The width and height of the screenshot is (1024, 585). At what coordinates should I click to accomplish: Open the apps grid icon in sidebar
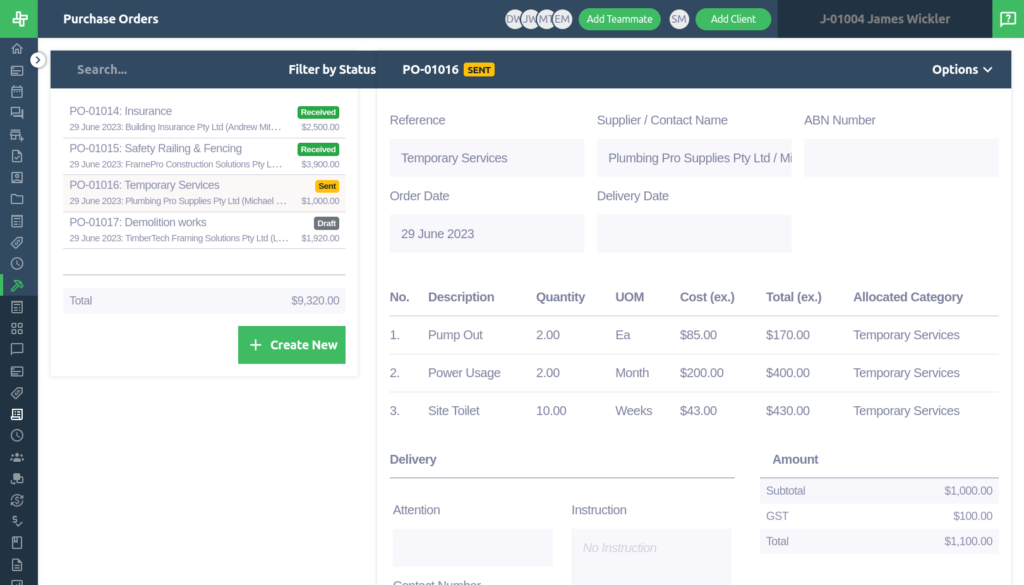coord(18,328)
